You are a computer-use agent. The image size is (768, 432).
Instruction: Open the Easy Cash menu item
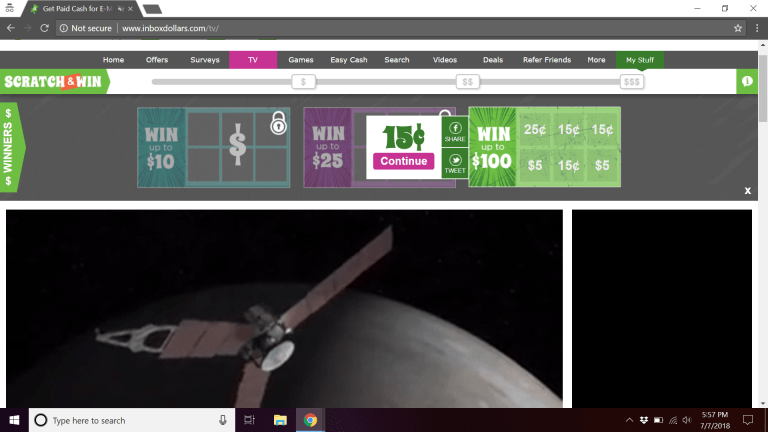tap(349, 60)
